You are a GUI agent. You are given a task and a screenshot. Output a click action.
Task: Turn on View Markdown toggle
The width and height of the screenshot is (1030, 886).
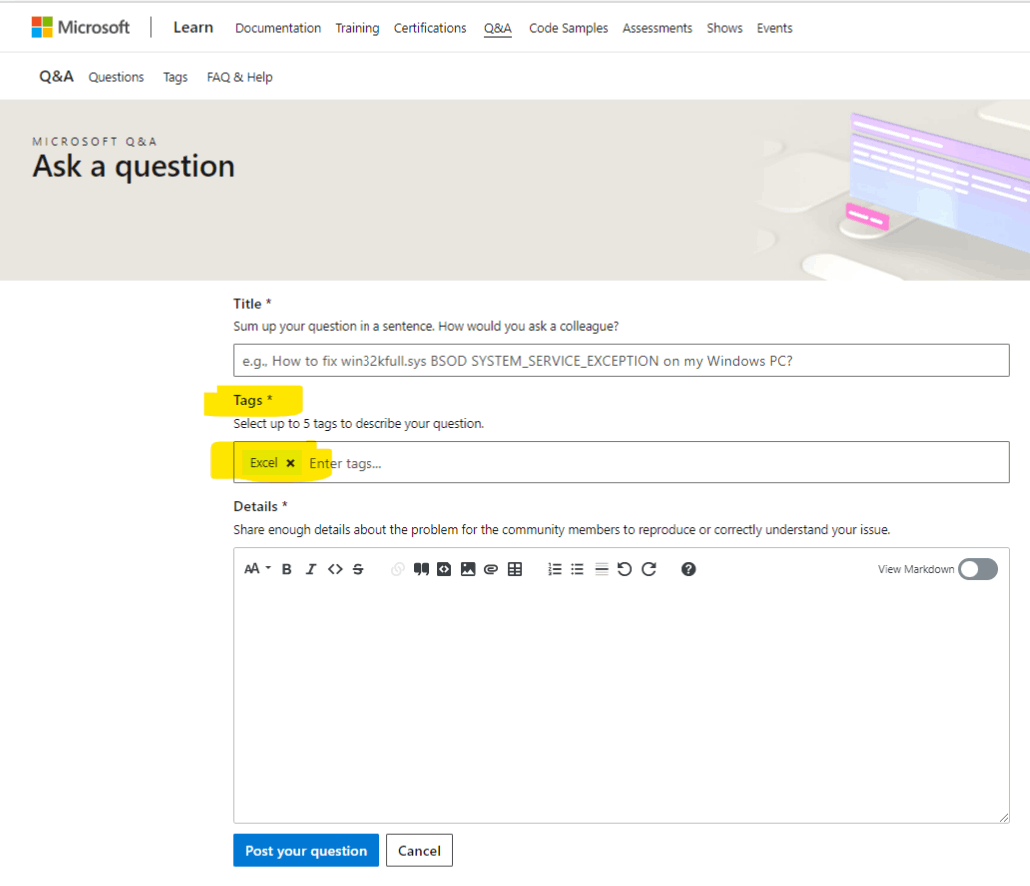pos(977,569)
